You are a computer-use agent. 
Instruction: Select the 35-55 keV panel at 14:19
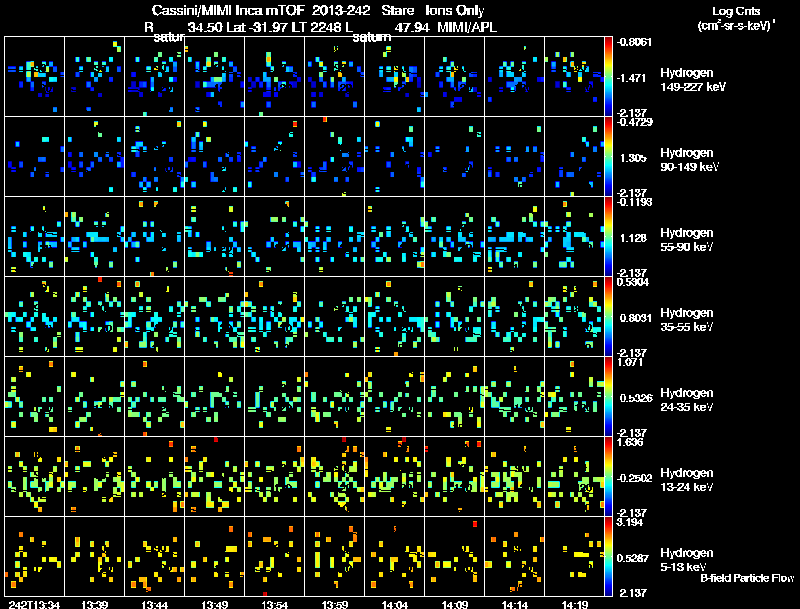tap(574, 317)
